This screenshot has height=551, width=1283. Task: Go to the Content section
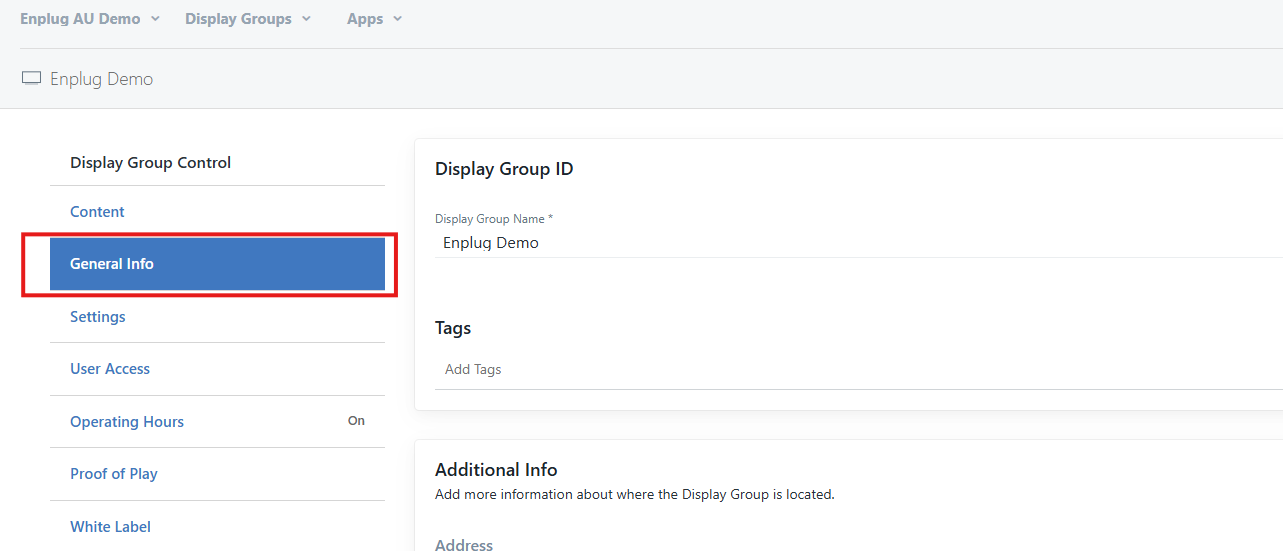[x=97, y=212]
